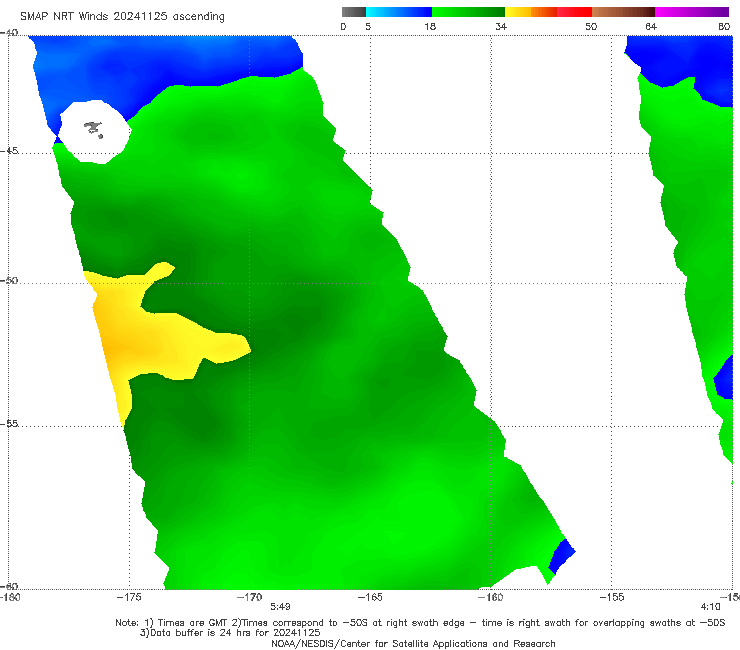740x650 pixels.
Task: Click the yellow-orange segment of the color bar
Action: [x=531, y=12]
